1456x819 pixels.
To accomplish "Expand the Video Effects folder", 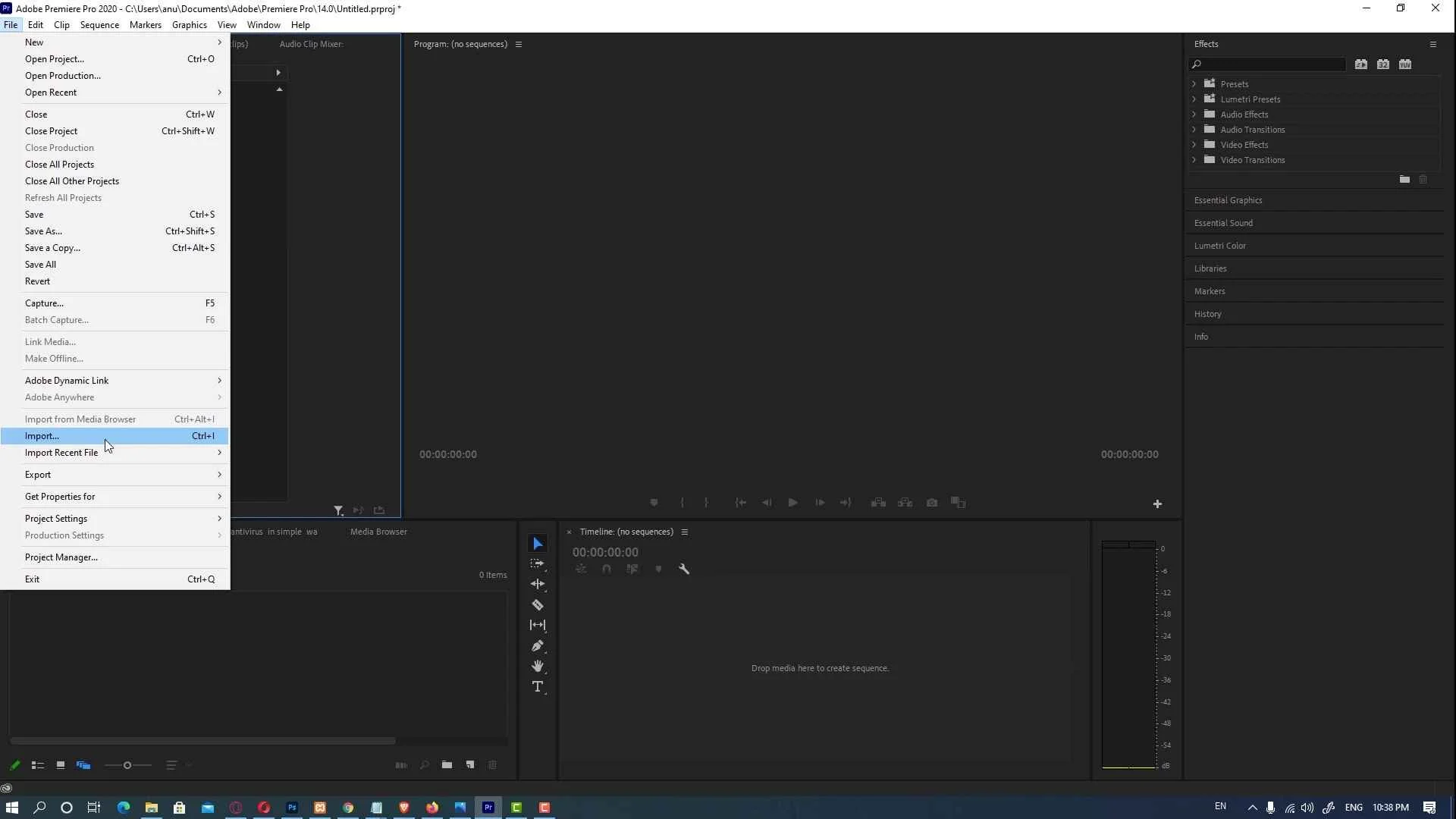I will tap(1194, 145).
